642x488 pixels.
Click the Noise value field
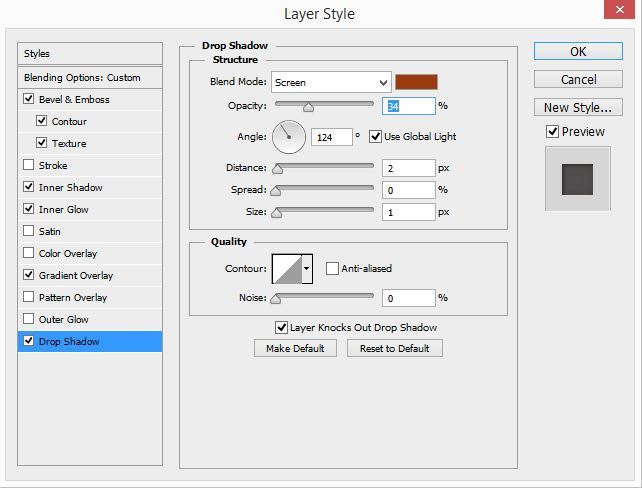pos(409,298)
